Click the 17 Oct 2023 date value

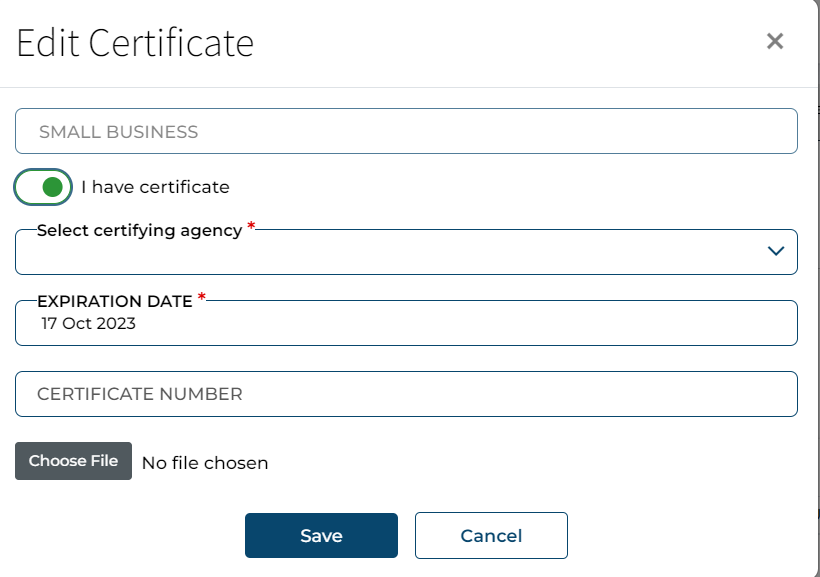(88, 324)
